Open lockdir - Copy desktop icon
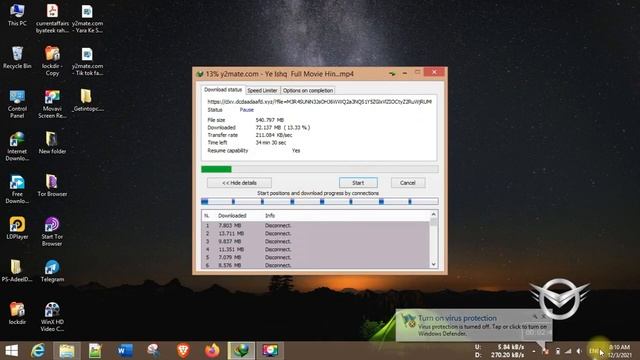 (x=52, y=61)
